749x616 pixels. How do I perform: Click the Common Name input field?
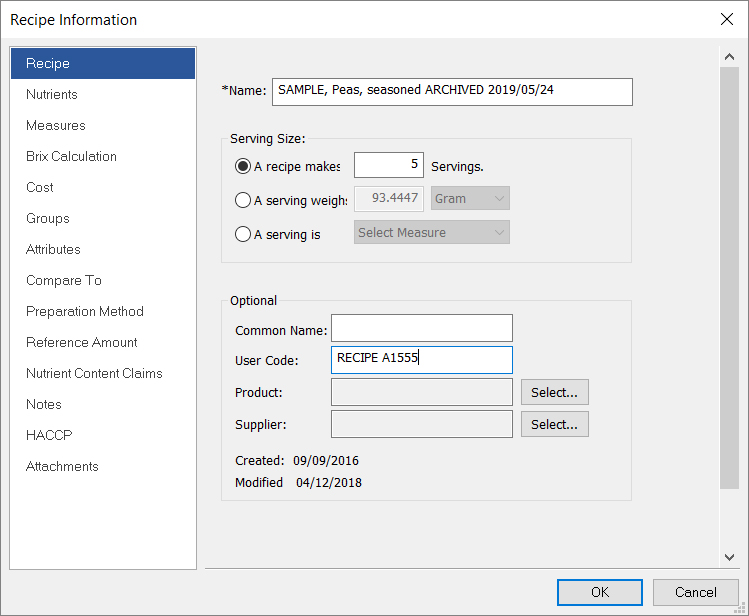coord(421,328)
